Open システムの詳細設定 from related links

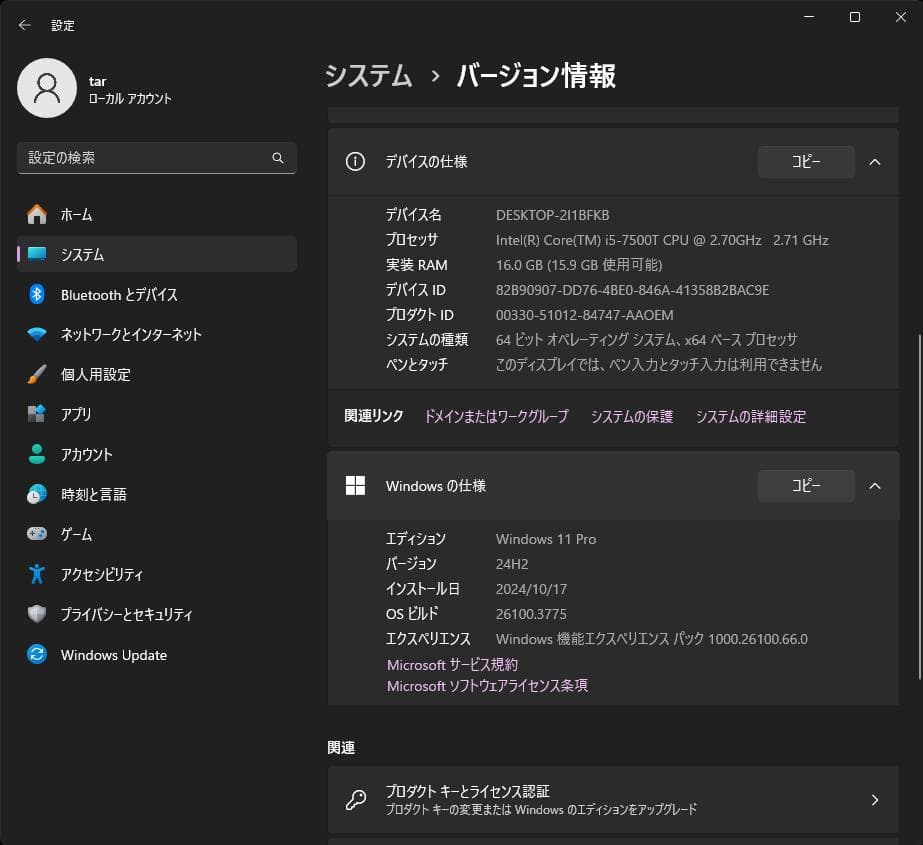[750, 417]
